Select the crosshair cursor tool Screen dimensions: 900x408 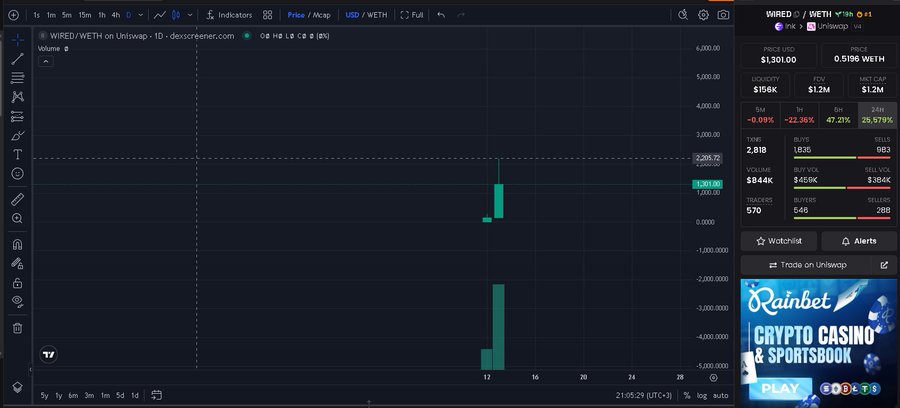click(x=18, y=40)
